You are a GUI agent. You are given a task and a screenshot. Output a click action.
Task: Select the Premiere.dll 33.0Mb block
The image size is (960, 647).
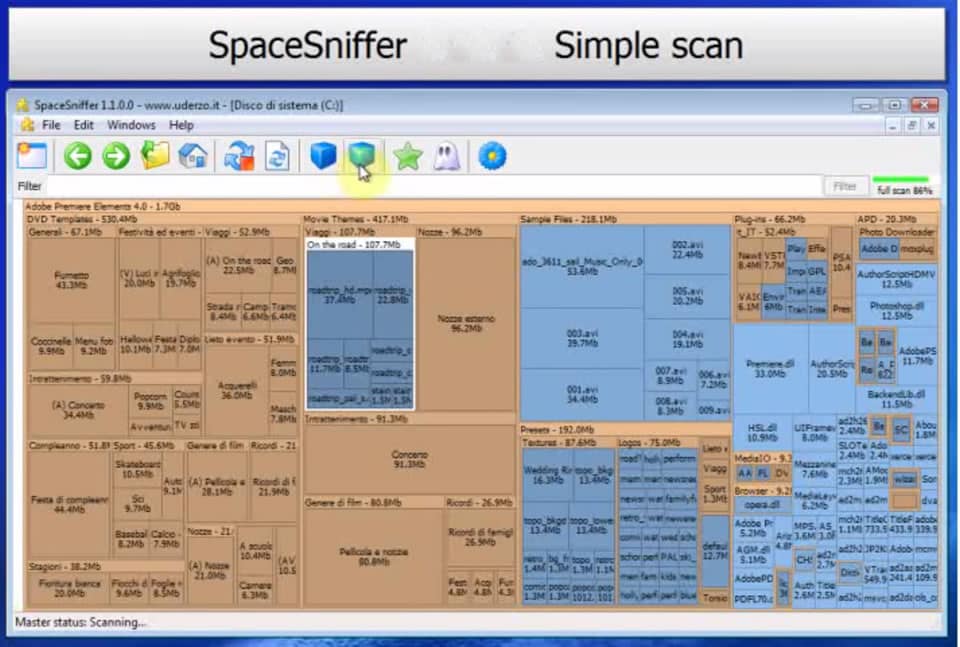[x=769, y=368]
